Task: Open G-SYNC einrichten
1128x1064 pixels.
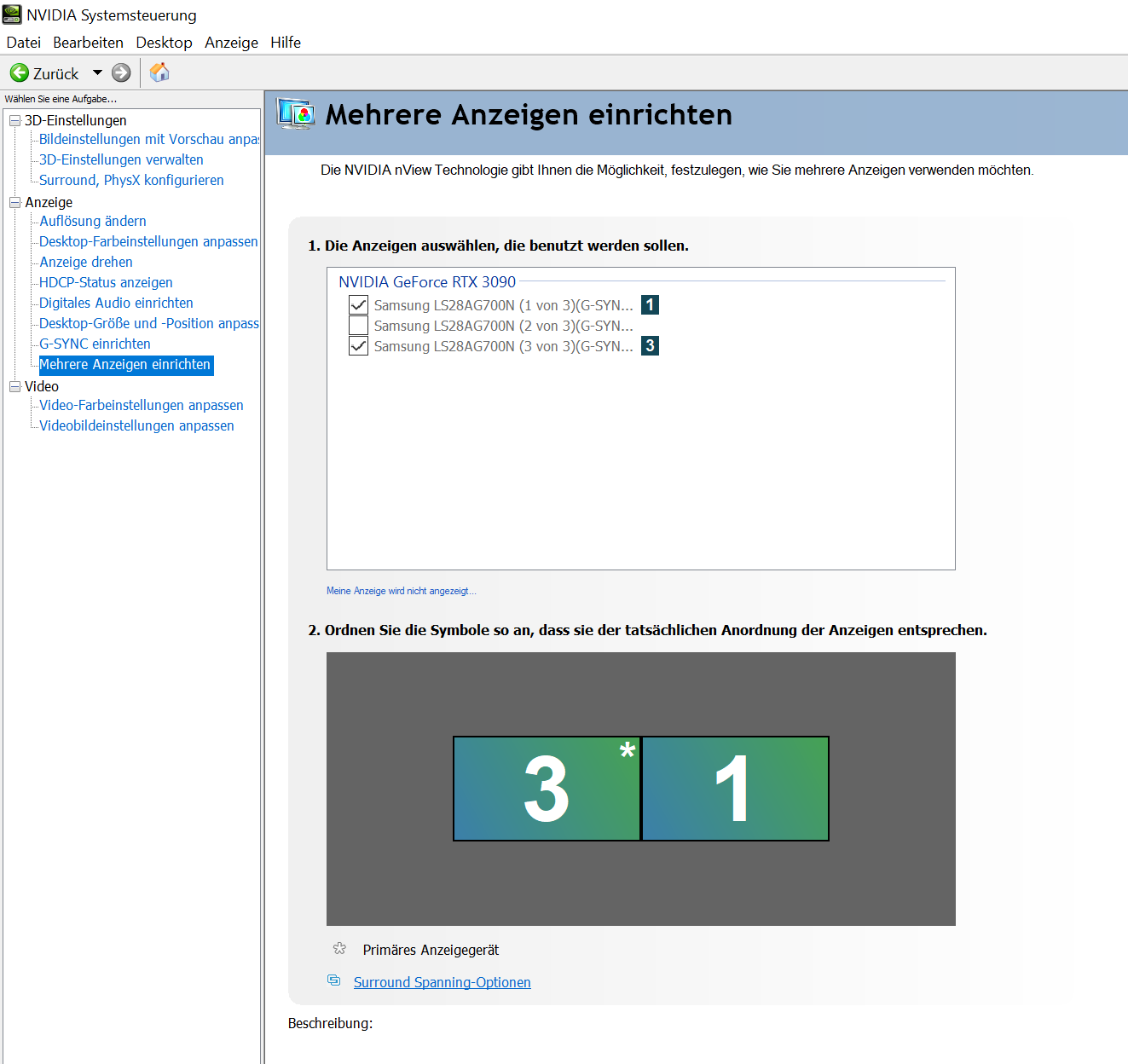Action: pos(95,344)
